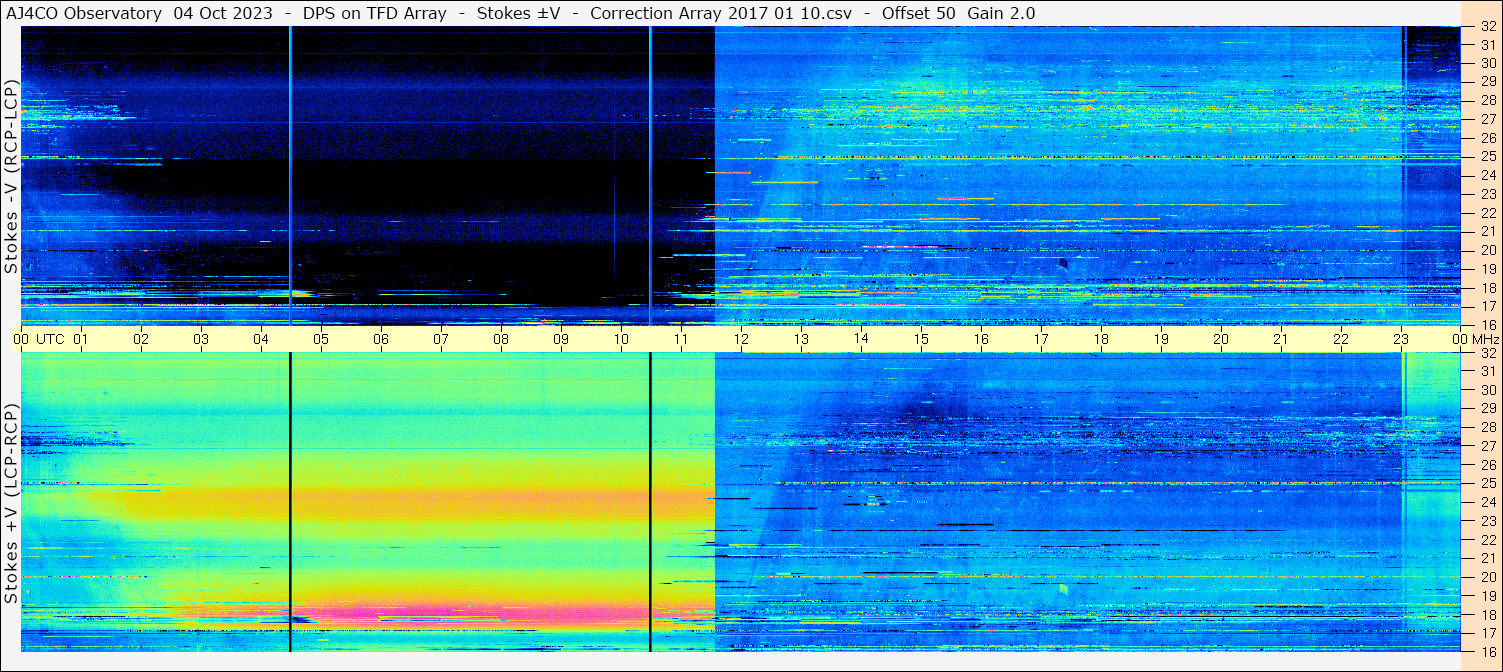Click hour label 21 on the UTC time axis
1503x672 pixels.
coord(1281,339)
